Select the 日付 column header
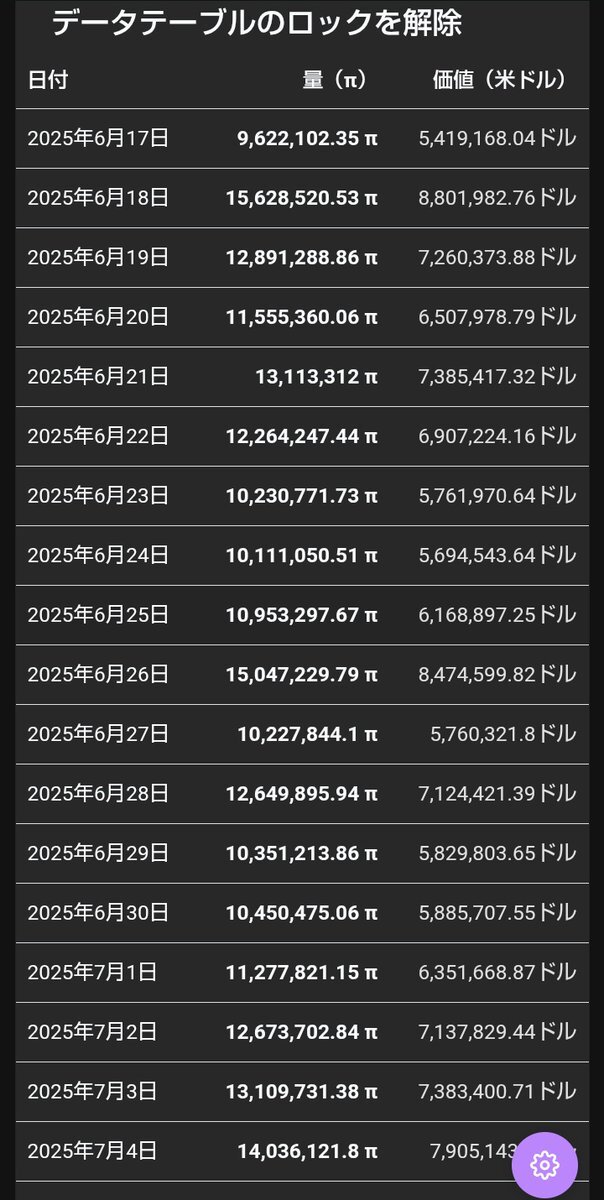The image size is (604, 1200). point(48,80)
